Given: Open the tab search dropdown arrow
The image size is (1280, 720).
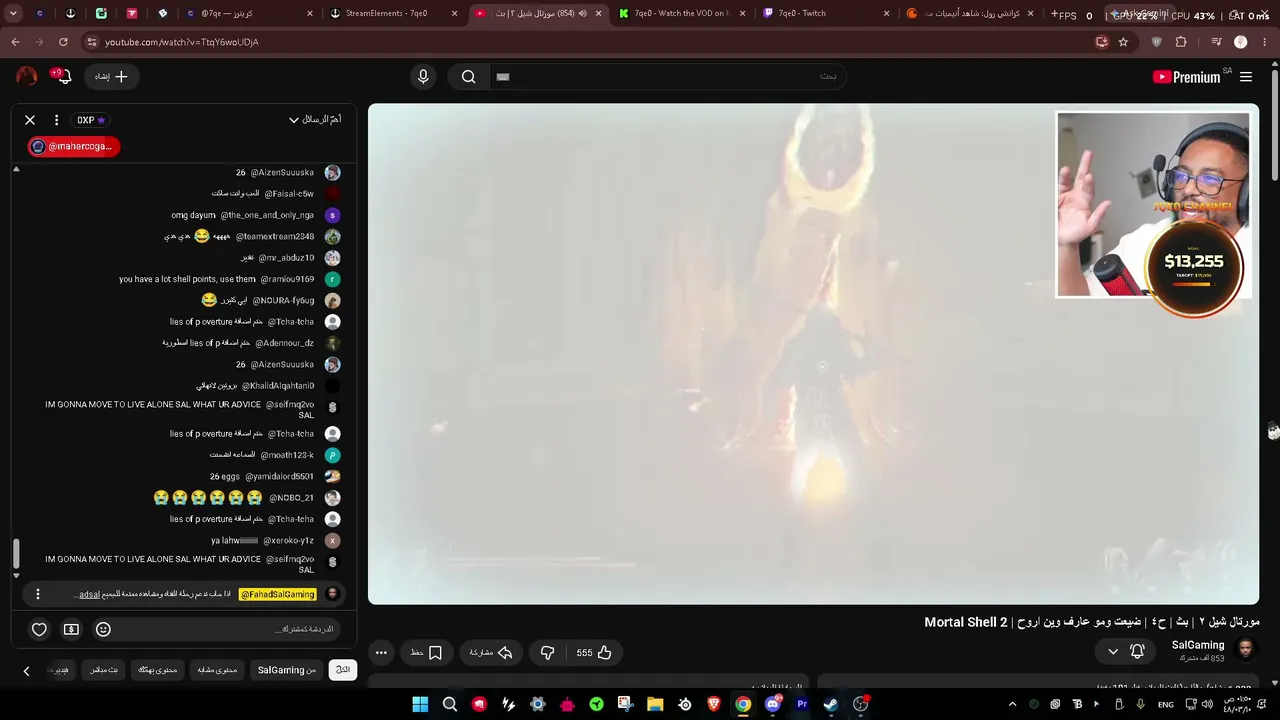Looking at the screenshot, I should (13, 14).
